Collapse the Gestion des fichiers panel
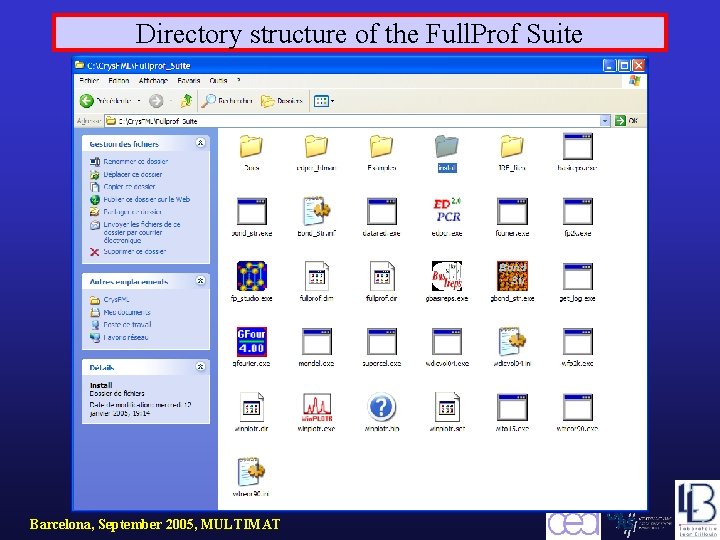Viewport: 720px width, 540px height. tap(200, 143)
